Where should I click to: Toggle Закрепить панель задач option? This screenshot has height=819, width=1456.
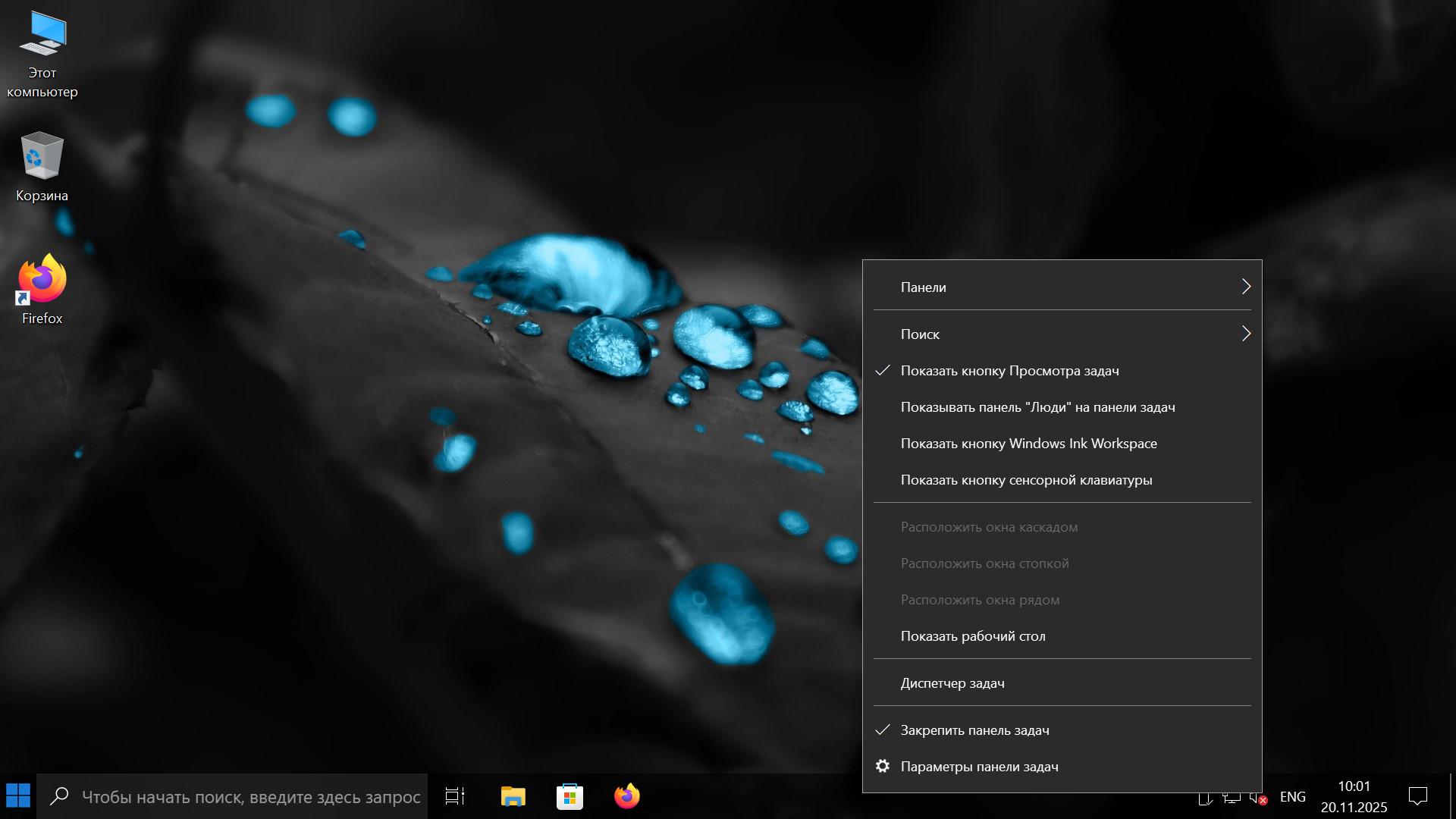[x=974, y=730]
